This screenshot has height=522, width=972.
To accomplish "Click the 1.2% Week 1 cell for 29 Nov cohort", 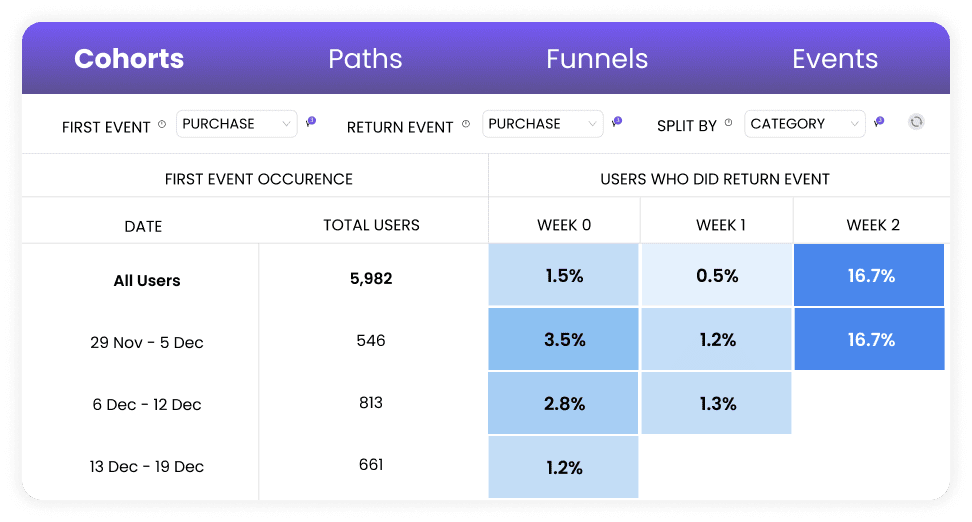I will 717,339.
